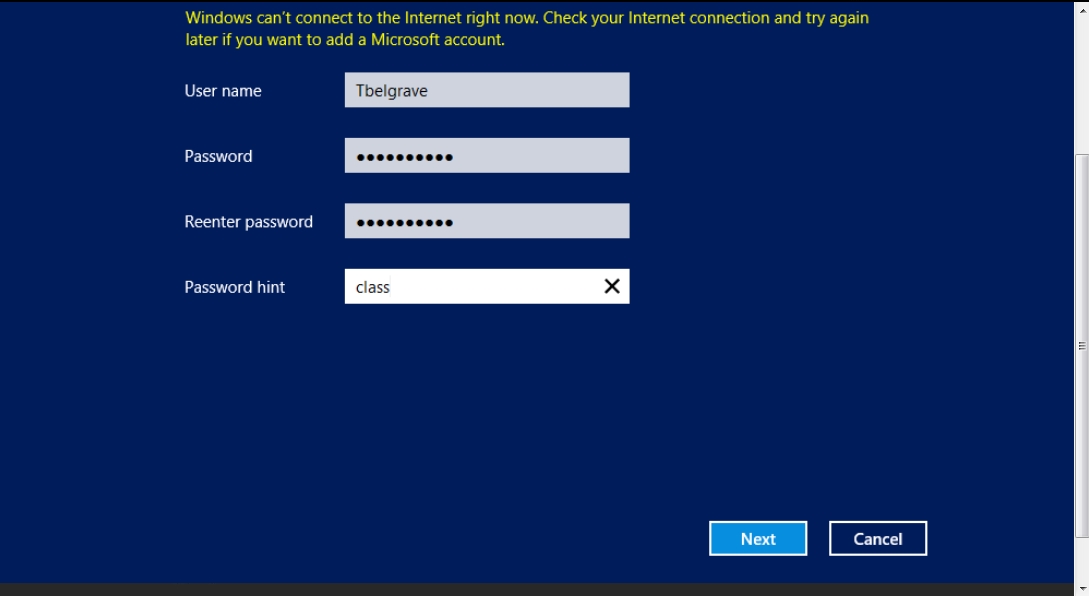
Task: Click the Next button
Action: [758, 538]
